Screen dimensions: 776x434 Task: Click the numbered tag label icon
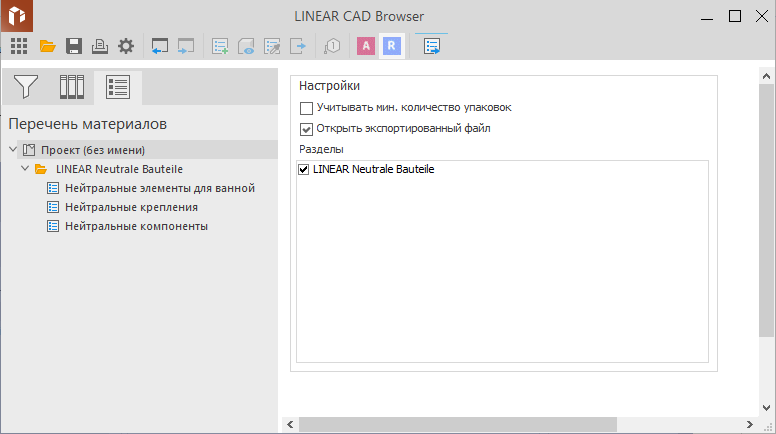tap(332, 46)
